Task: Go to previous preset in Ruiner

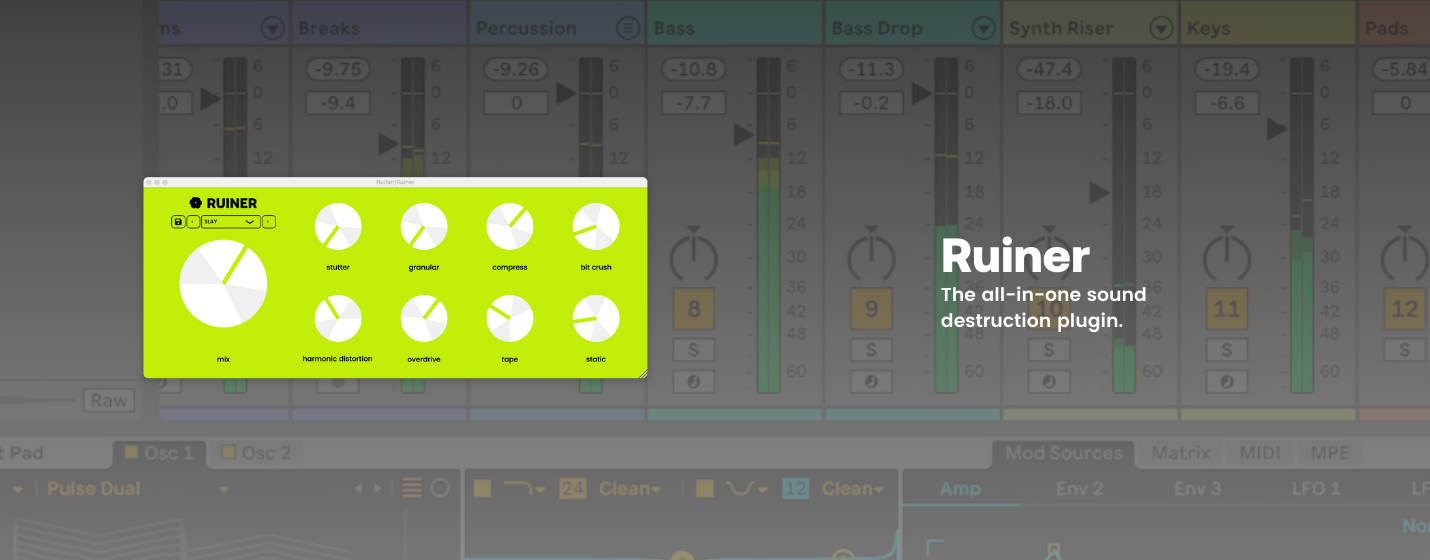Action: pos(193,222)
